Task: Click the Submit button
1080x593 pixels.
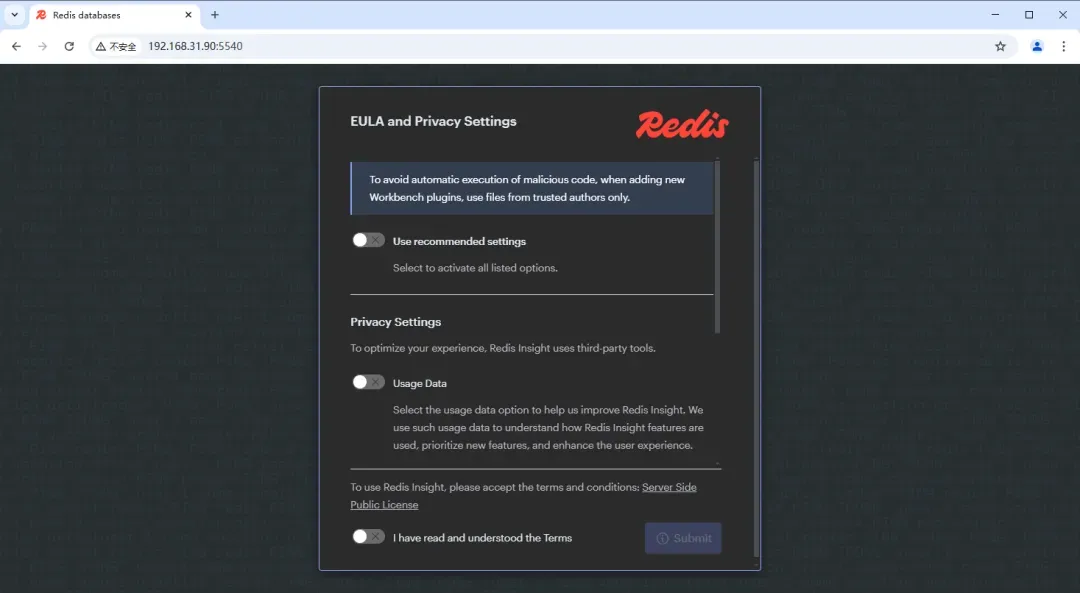Action: click(683, 538)
